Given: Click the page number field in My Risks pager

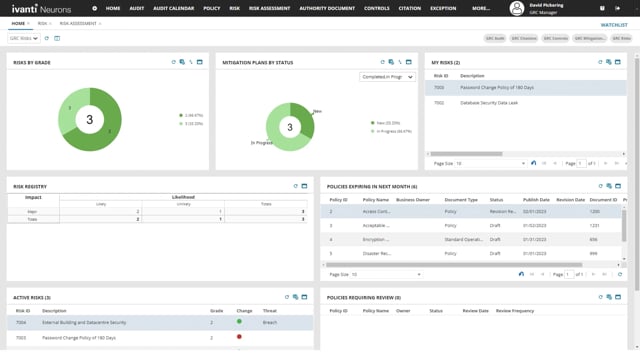Looking at the screenshot, I should coord(581,163).
